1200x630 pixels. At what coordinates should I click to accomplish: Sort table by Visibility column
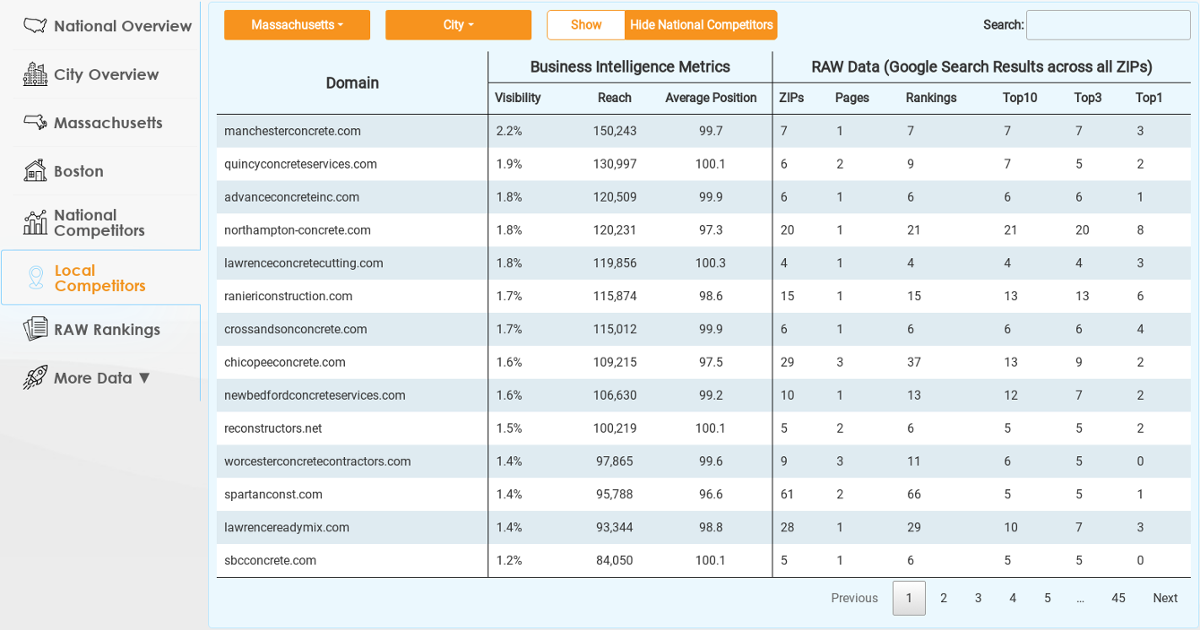518,98
